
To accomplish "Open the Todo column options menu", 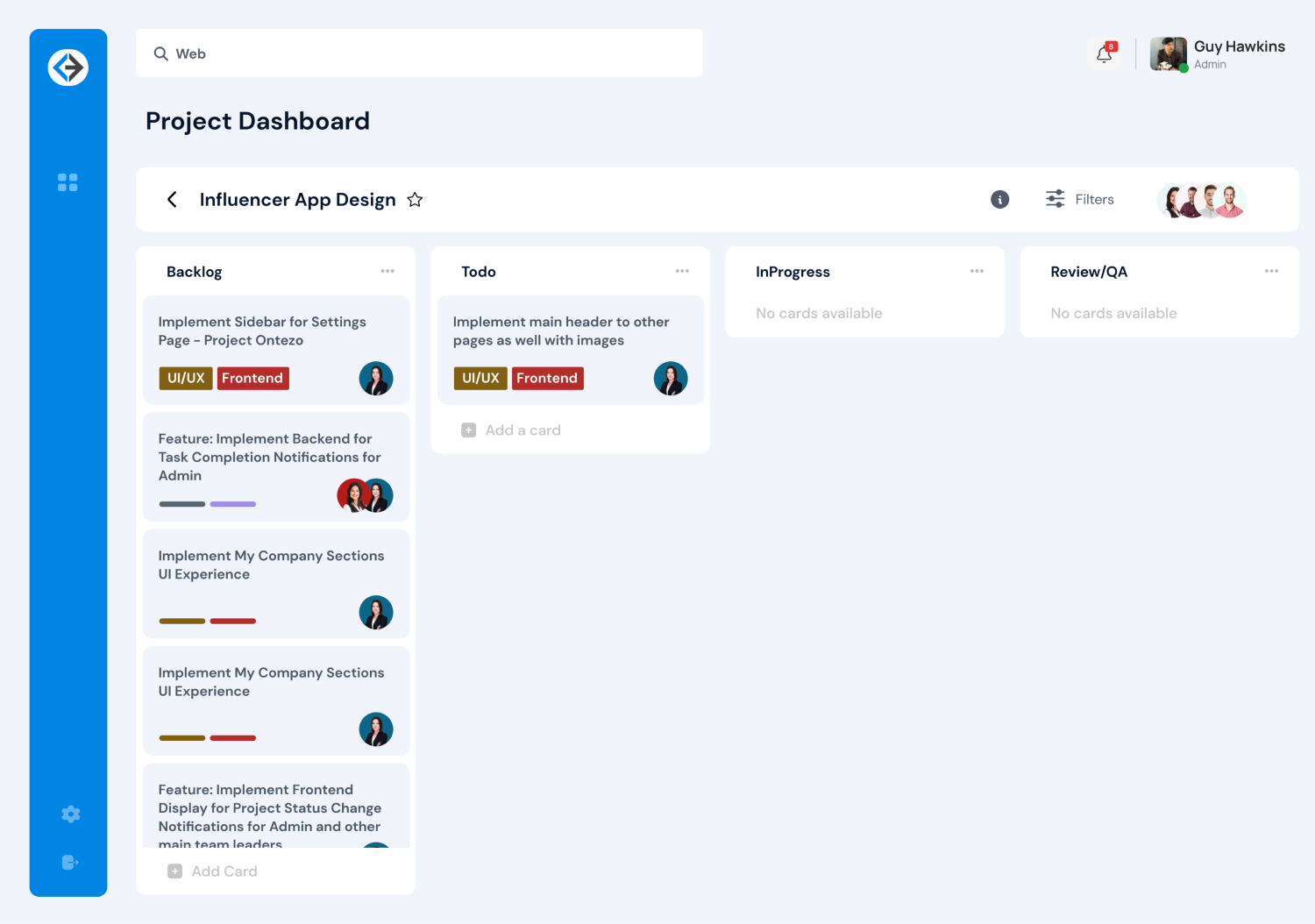I will 682,271.
